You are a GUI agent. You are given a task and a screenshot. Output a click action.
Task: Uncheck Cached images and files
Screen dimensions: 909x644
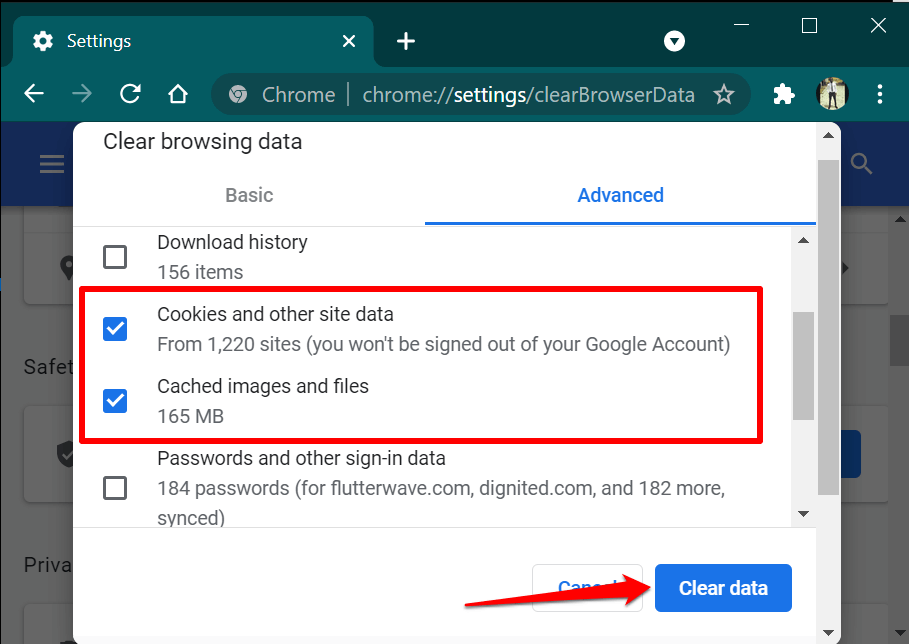click(116, 401)
